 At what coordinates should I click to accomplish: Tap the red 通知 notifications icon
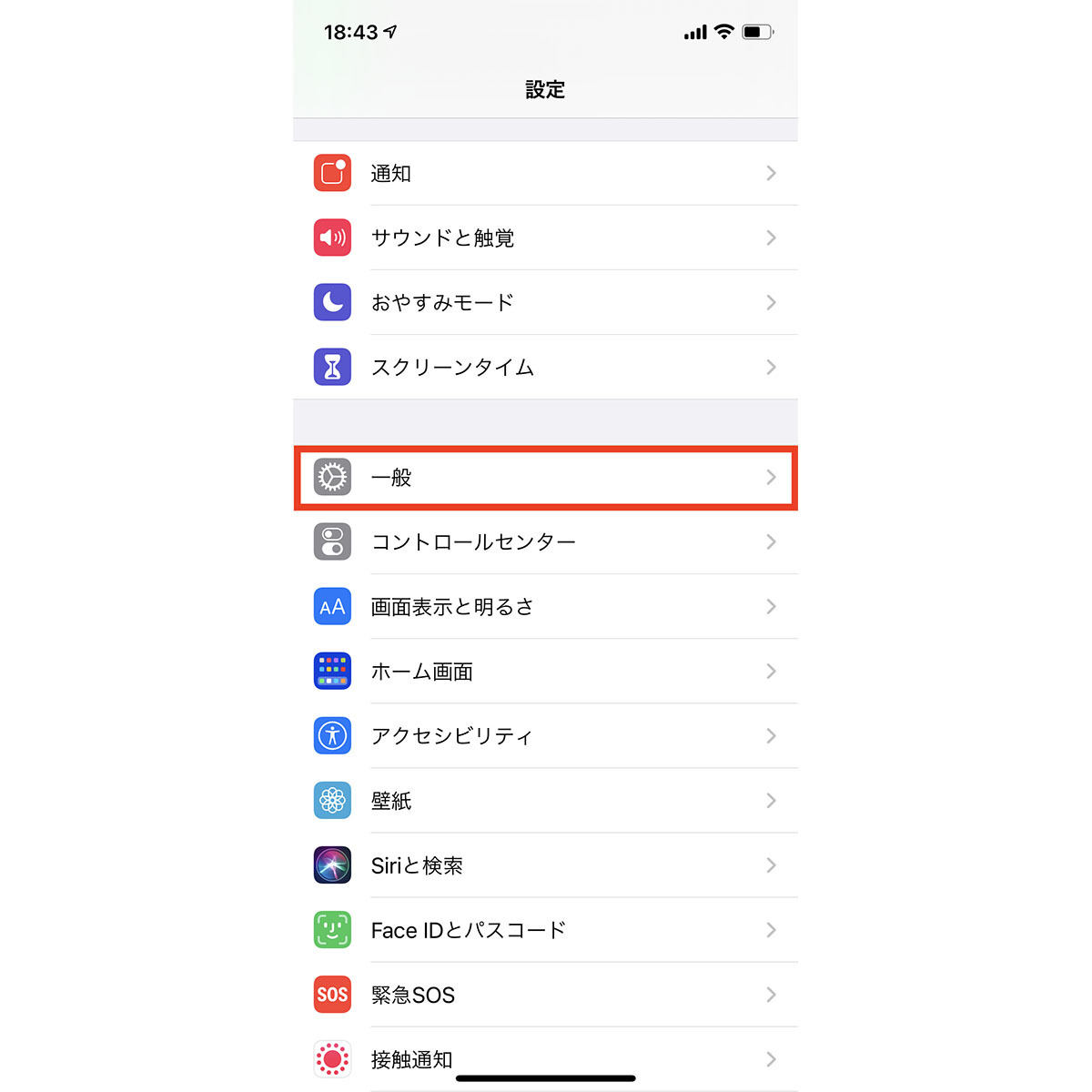pyautogui.click(x=332, y=173)
